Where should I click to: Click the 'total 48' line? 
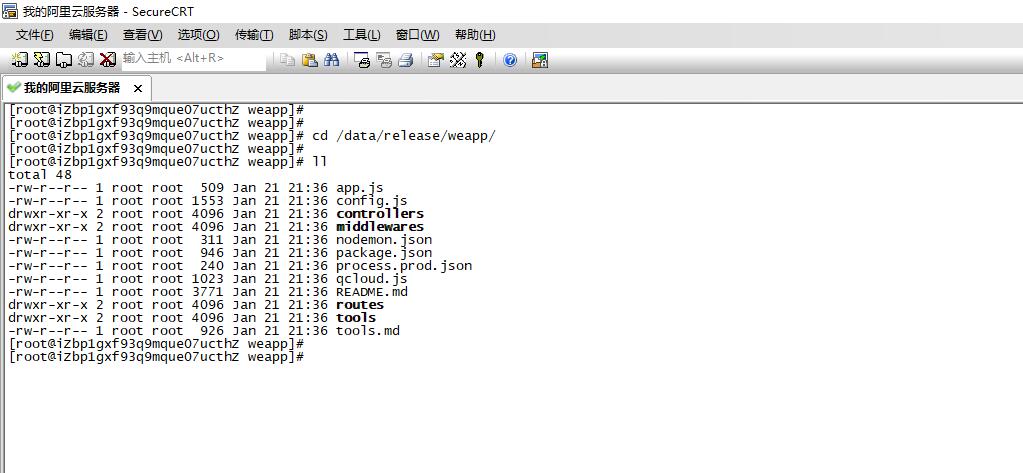click(40, 175)
